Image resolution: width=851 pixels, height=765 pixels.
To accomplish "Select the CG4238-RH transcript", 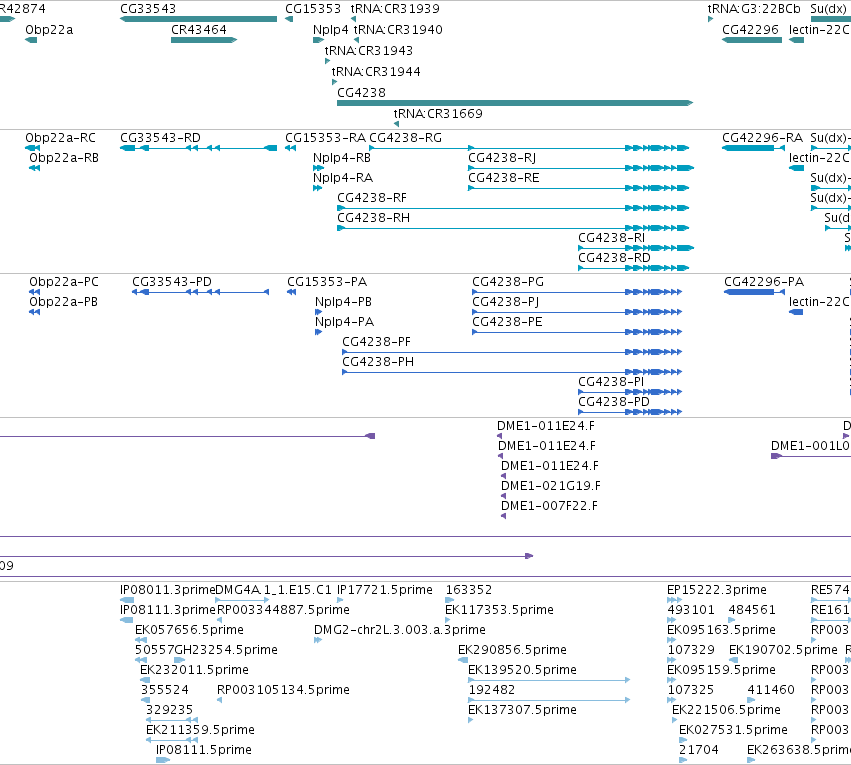I will (513, 228).
